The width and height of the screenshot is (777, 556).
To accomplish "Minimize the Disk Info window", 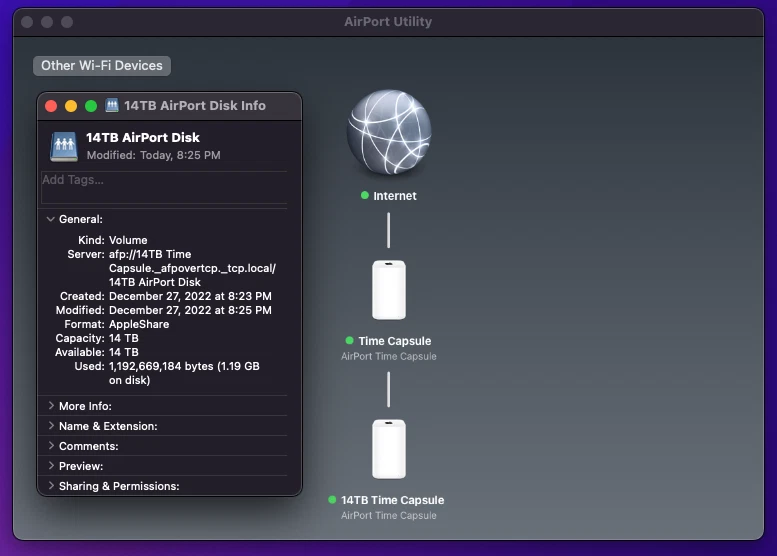I will coord(71,106).
